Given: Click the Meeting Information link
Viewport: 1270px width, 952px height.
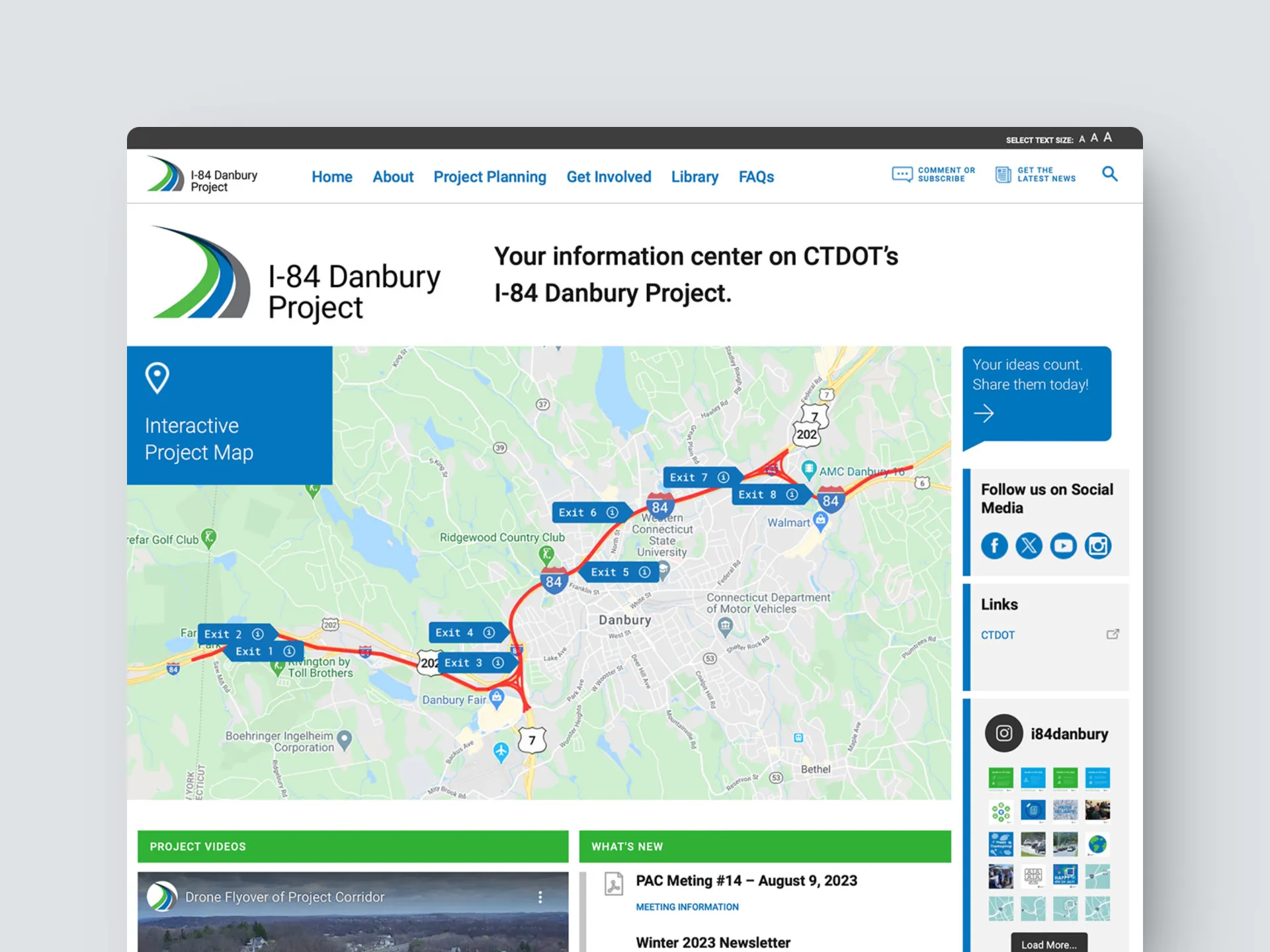Looking at the screenshot, I should 687,907.
